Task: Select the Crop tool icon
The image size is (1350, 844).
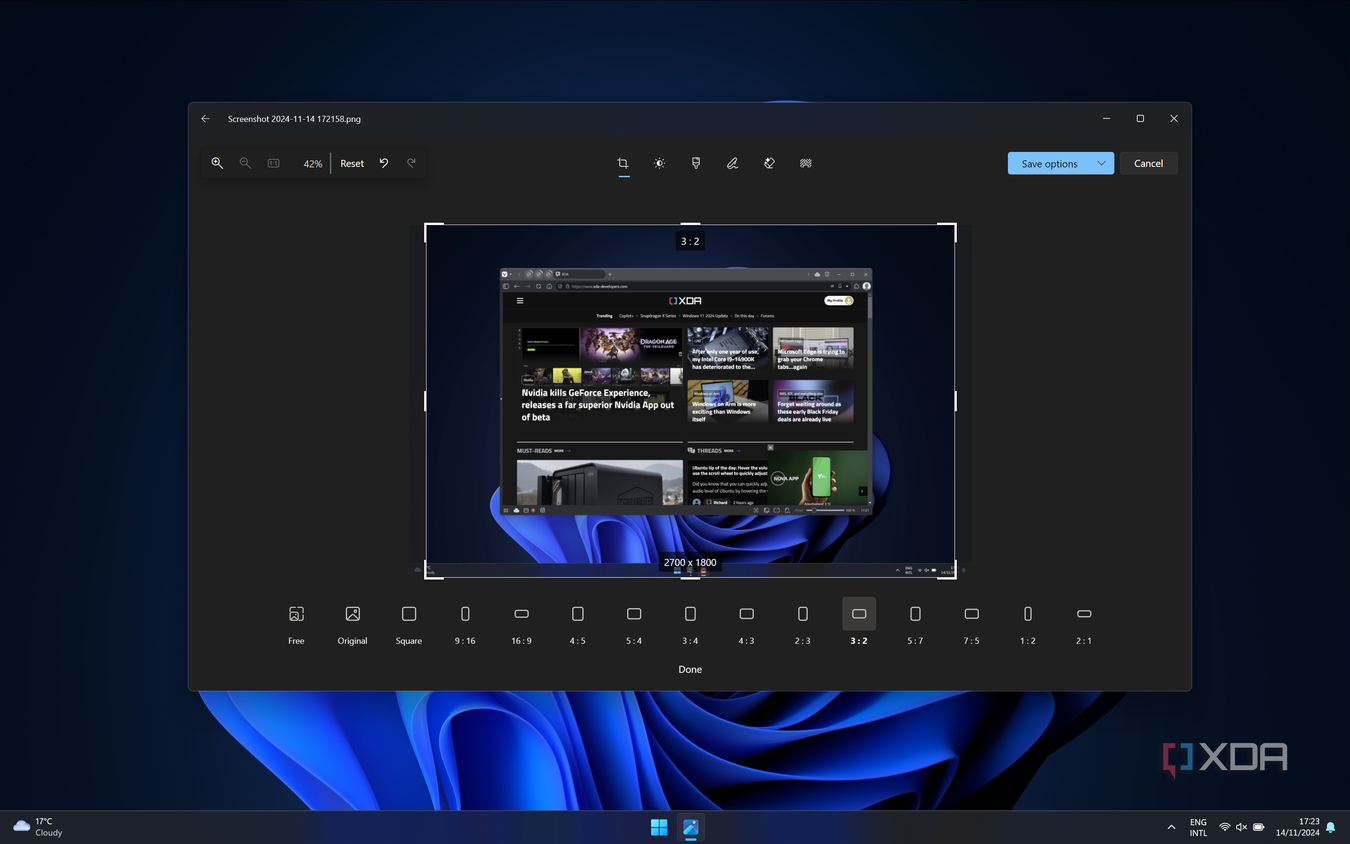Action: pos(623,163)
